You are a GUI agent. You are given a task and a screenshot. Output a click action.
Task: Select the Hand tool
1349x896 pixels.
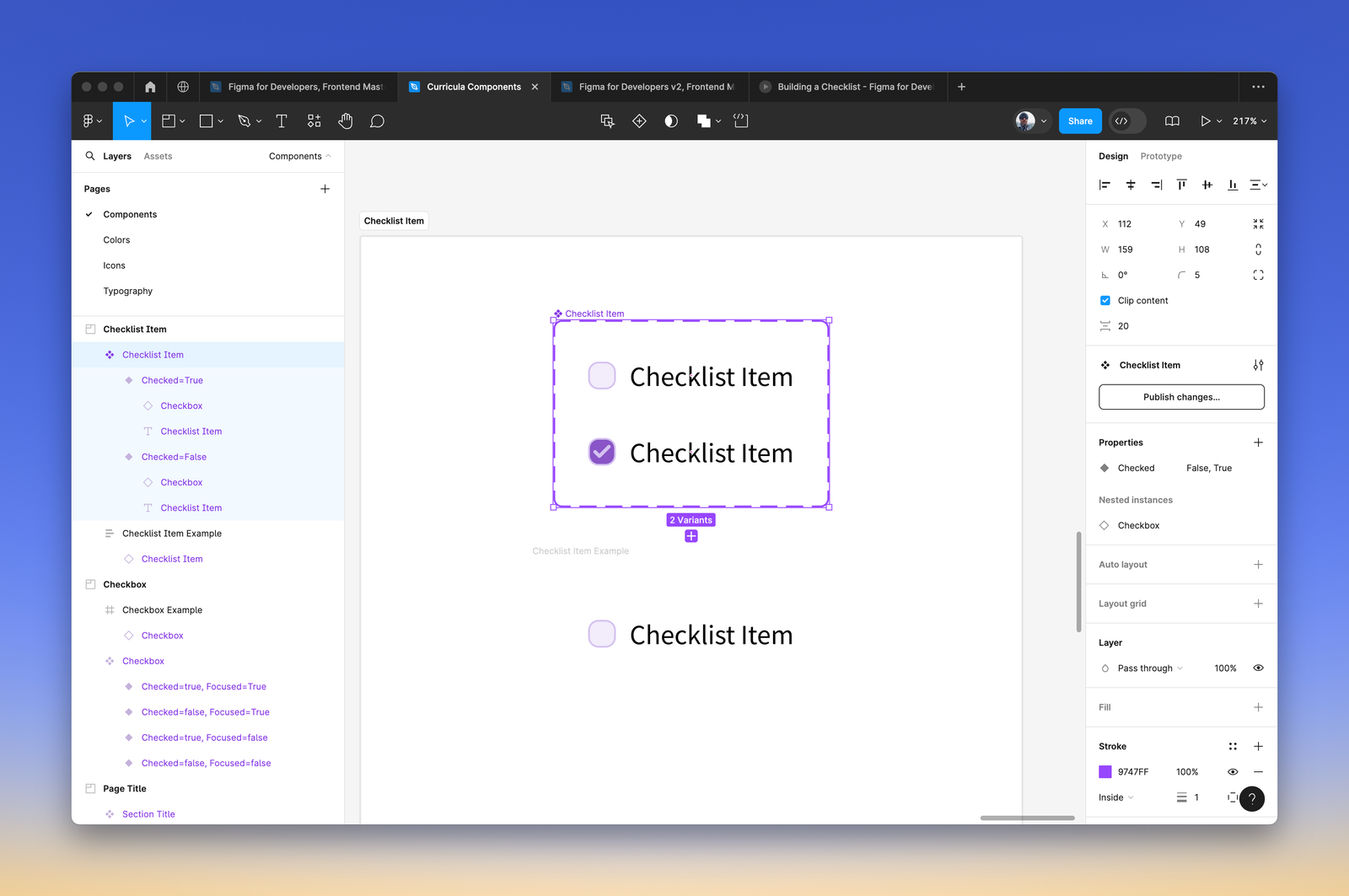pyautogui.click(x=346, y=121)
